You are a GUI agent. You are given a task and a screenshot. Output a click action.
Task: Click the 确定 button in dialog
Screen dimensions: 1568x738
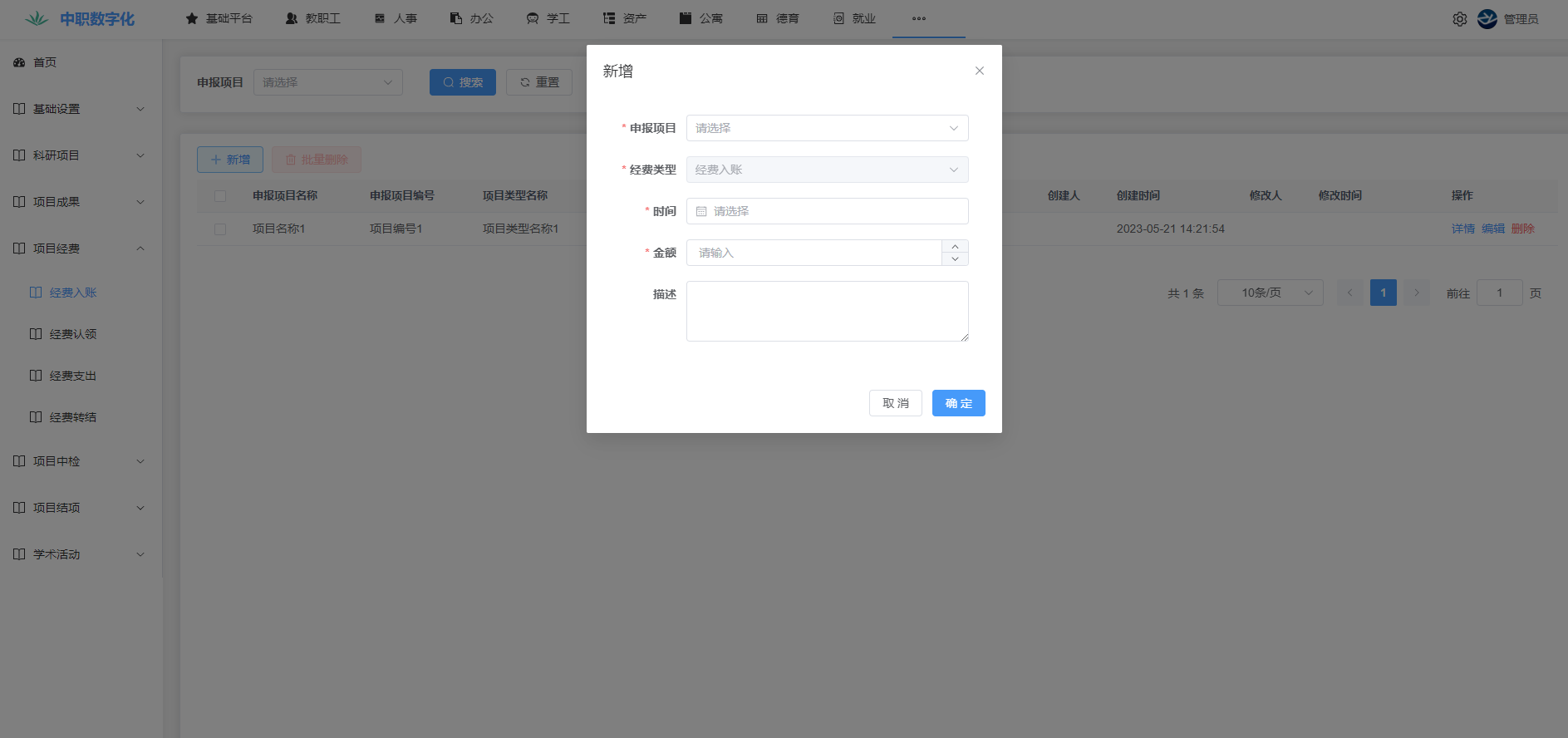pyautogui.click(x=958, y=403)
